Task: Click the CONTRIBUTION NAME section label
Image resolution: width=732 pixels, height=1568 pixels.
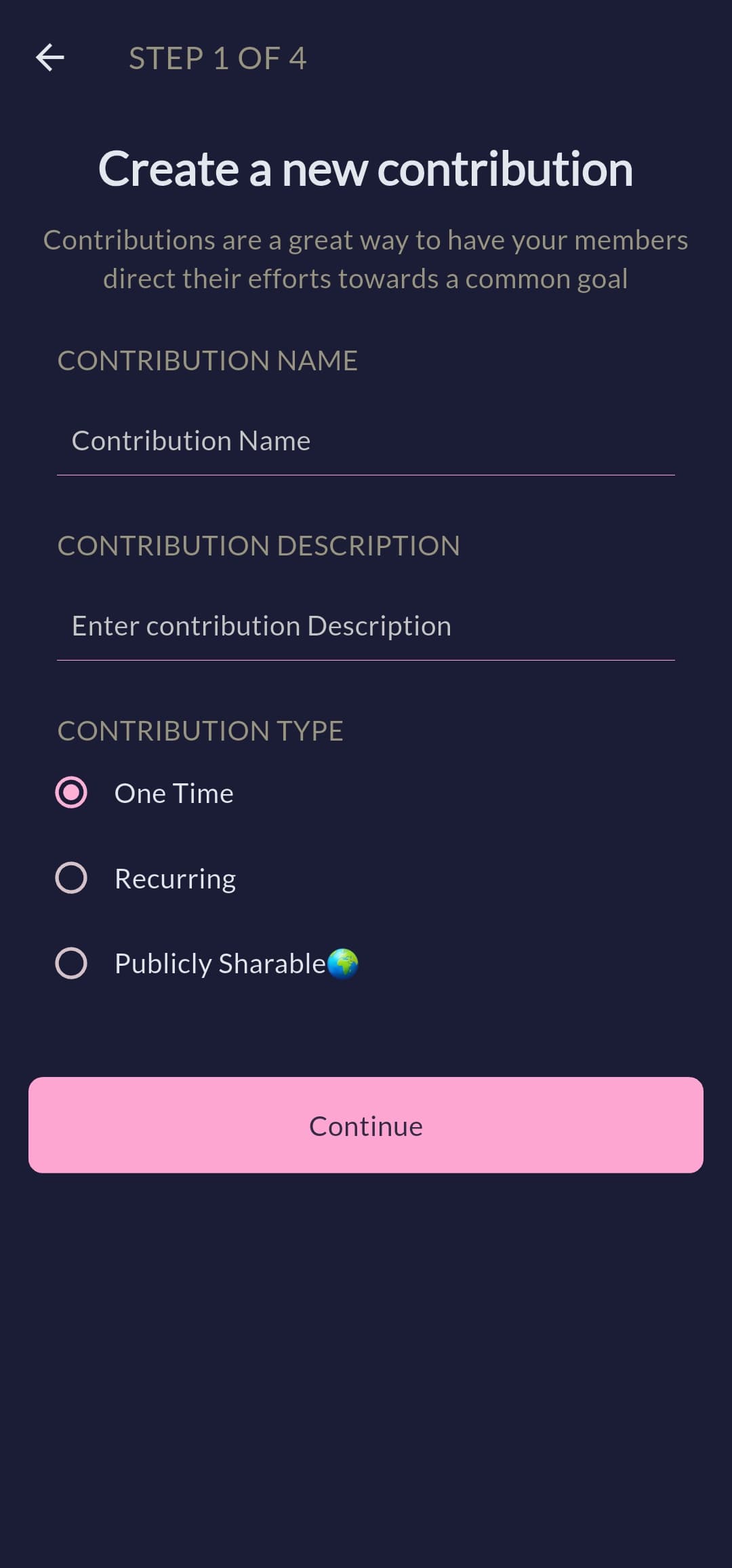Action: [x=207, y=361]
